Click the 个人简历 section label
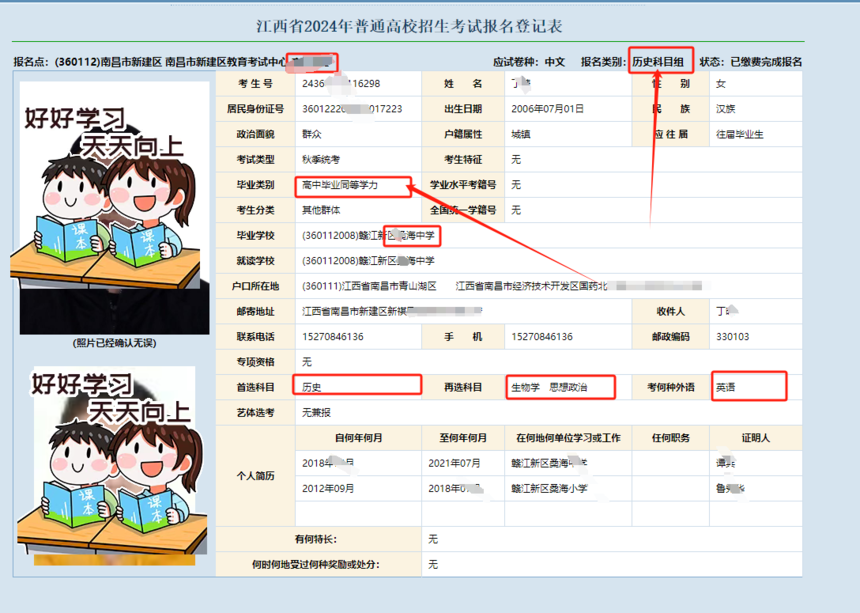 (256, 475)
